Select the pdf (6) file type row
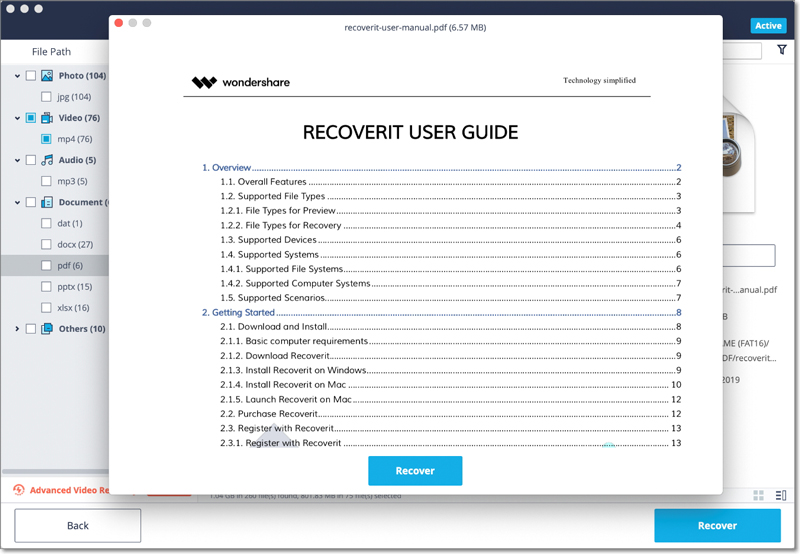The image size is (800, 554). pyautogui.click(x=70, y=266)
